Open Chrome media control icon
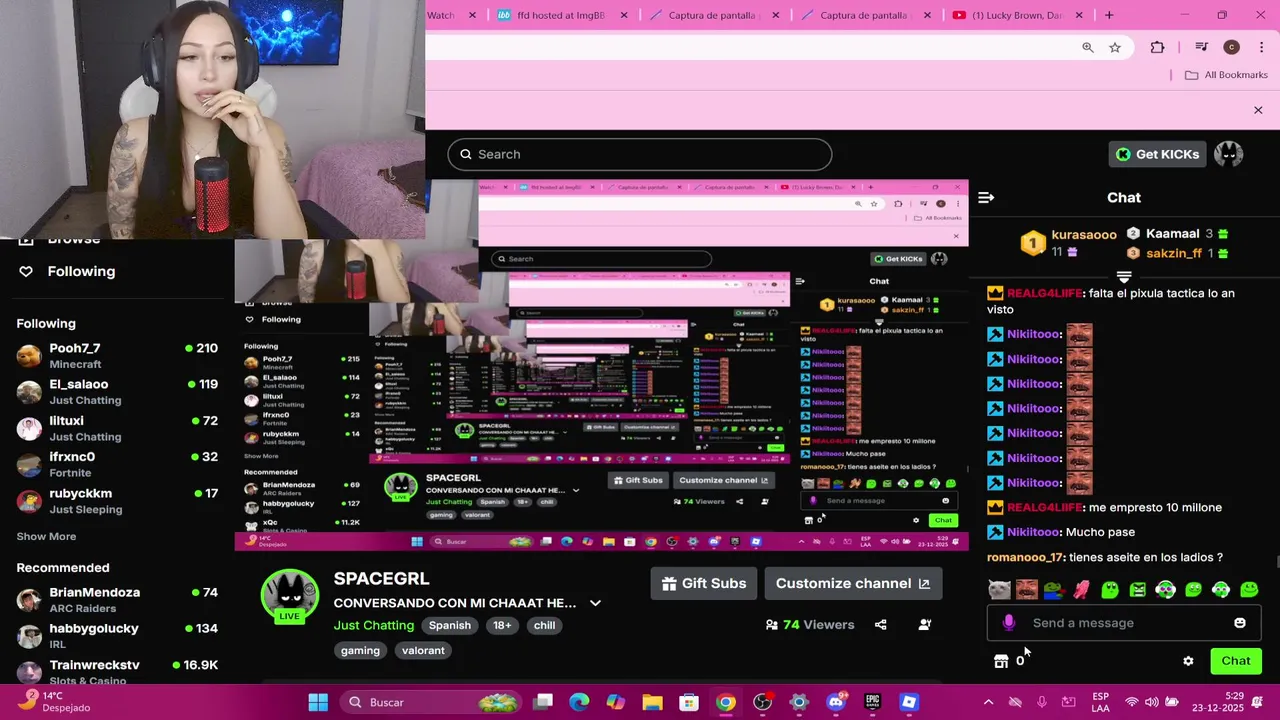Image resolution: width=1280 pixels, height=720 pixels. tap(1201, 47)
